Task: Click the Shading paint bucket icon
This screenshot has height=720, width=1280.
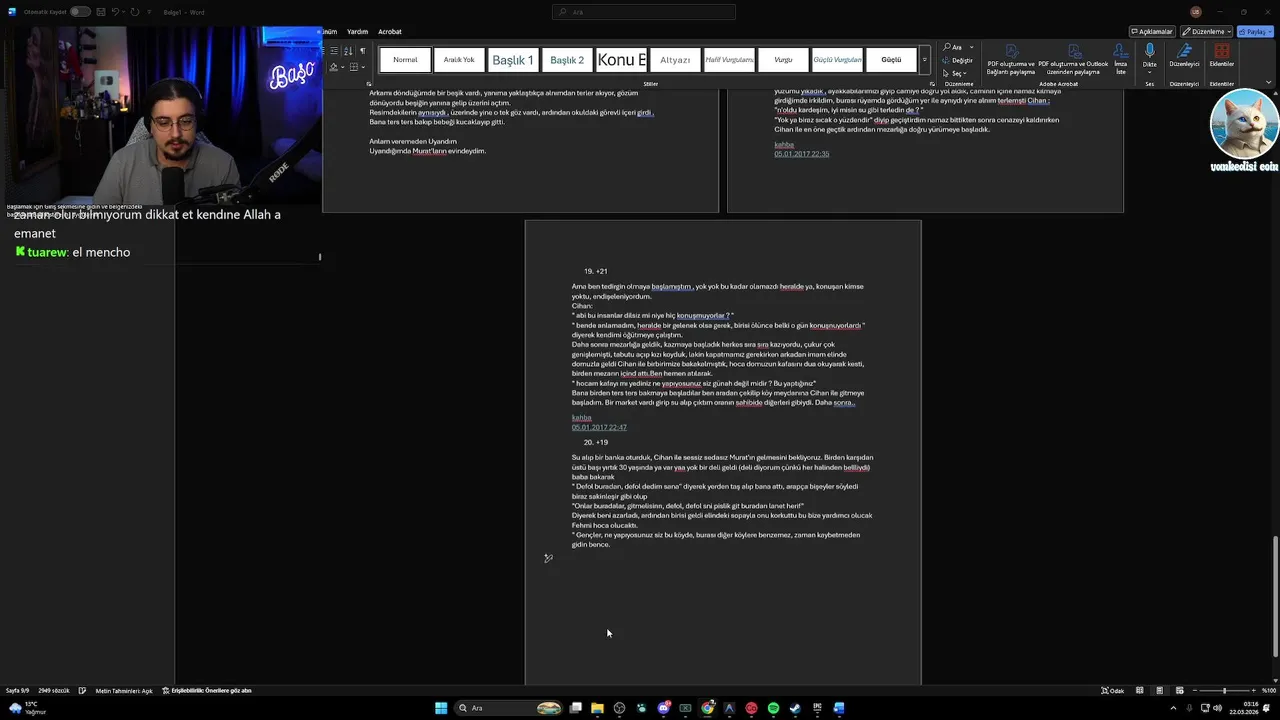Action: 334,67
